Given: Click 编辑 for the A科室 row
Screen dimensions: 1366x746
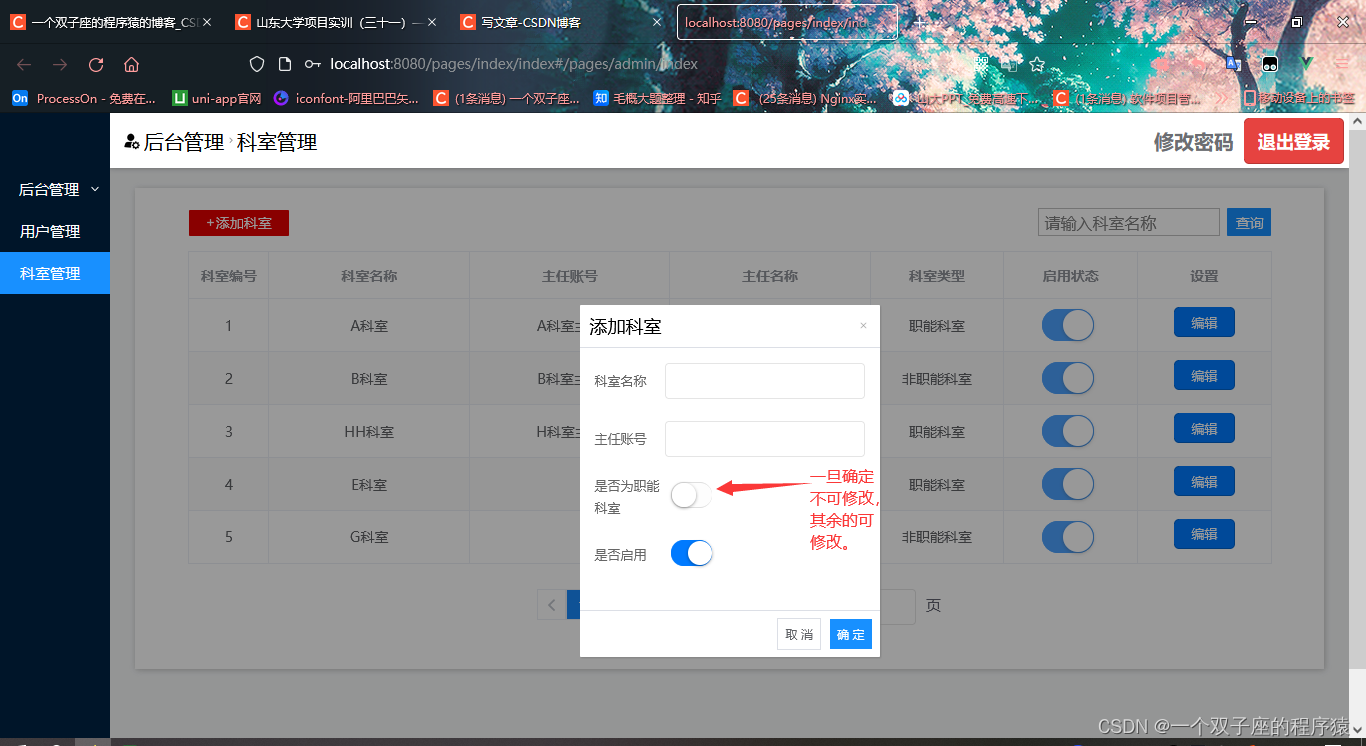Looking at the screenshot, I should [1204, 323].
